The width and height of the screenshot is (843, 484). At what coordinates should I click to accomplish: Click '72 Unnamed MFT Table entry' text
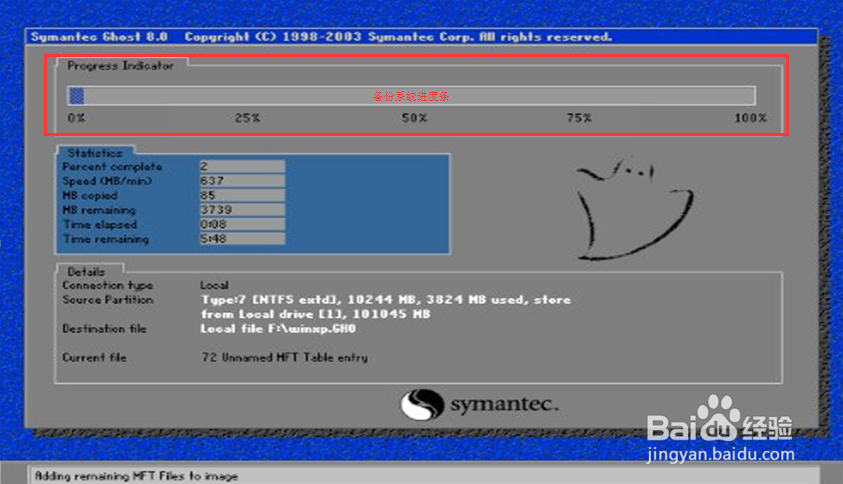285,358
